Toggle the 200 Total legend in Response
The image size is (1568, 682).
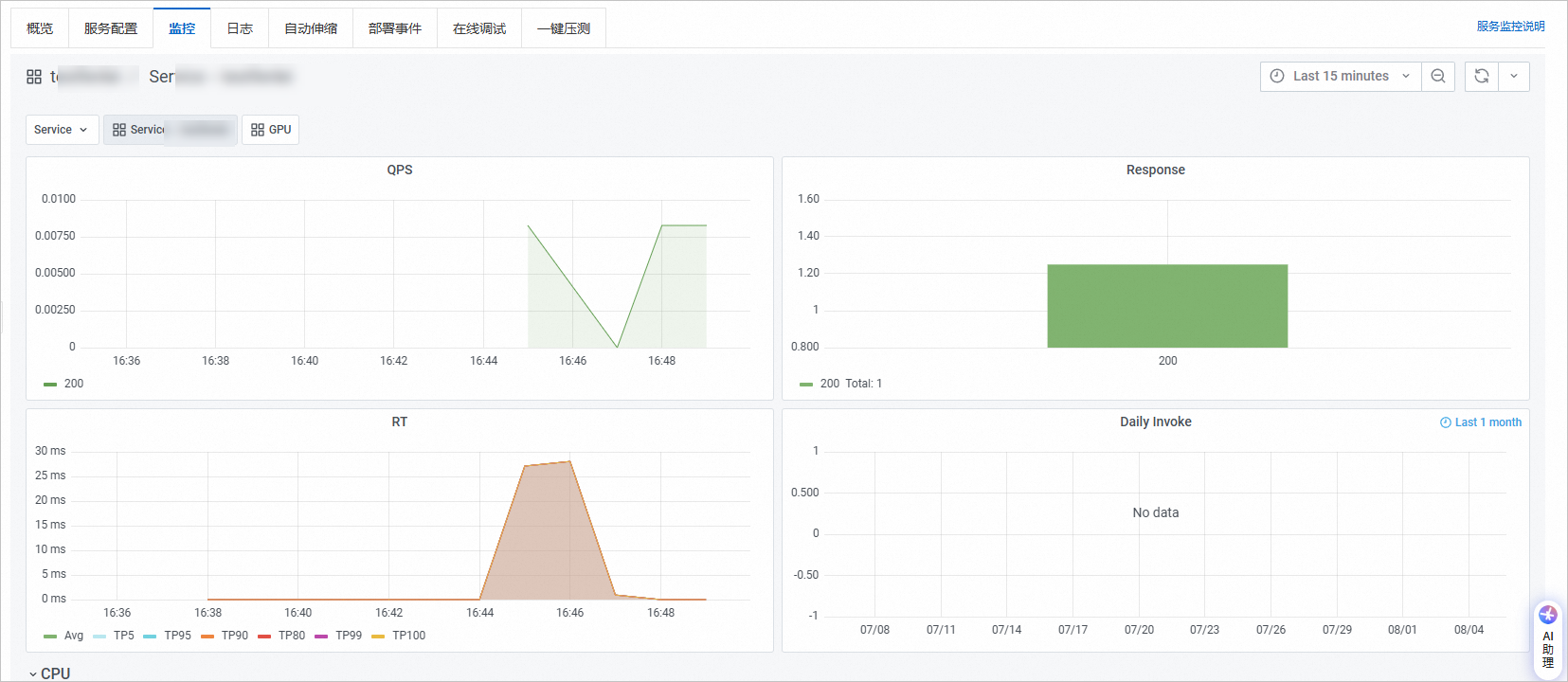tap(840, 384)
